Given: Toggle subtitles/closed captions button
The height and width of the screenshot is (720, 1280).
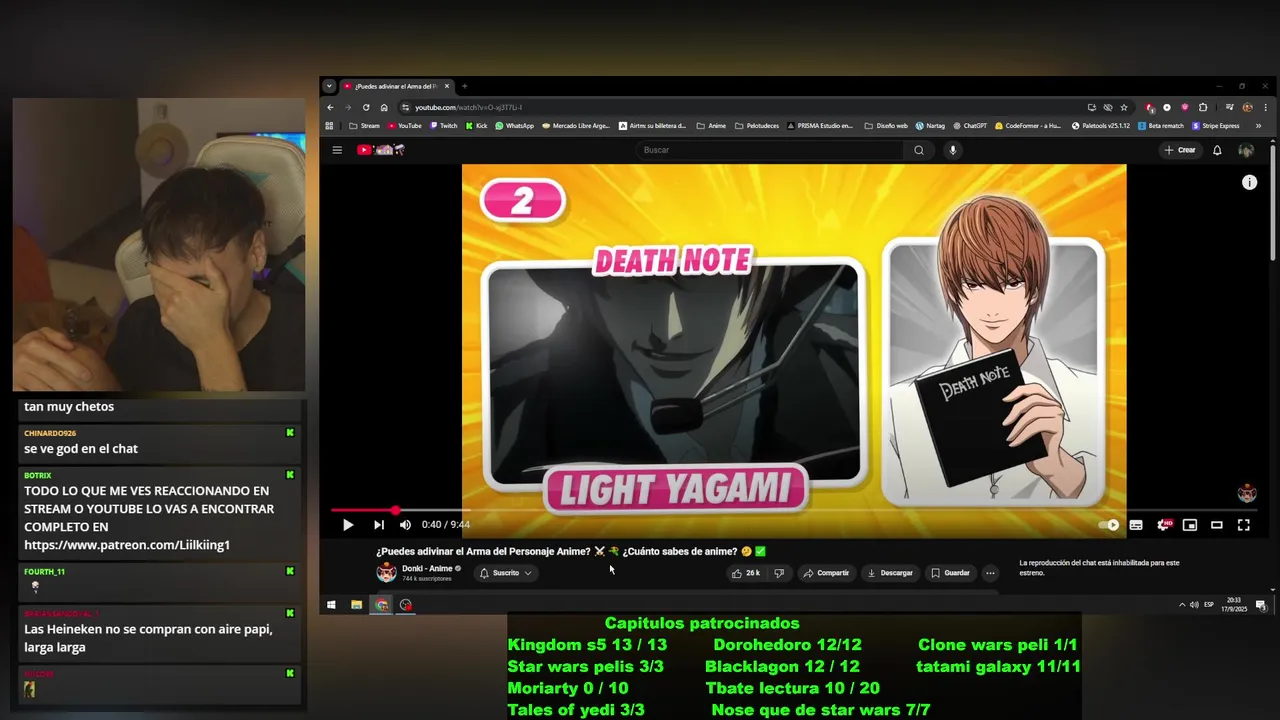Looking at the screenshot, I should click(x=1136, y=525).
